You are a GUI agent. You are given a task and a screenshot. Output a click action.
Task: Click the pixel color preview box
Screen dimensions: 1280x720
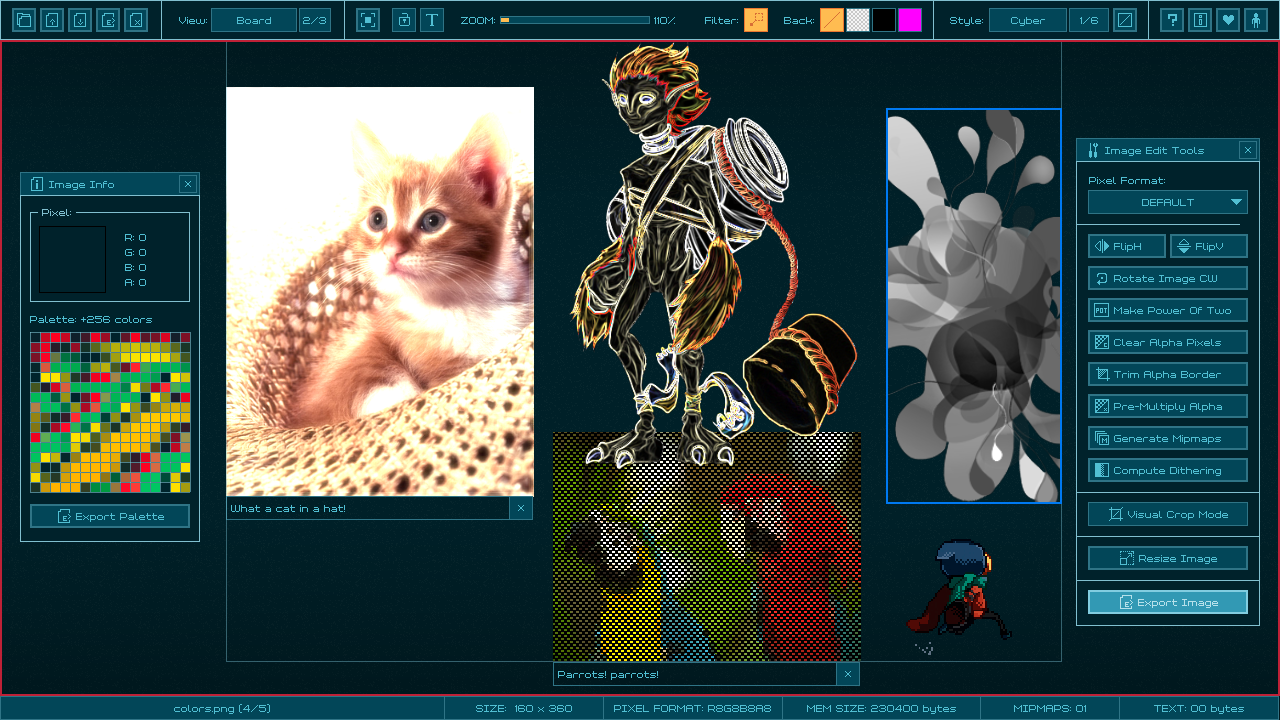click(x=72, y=259)
